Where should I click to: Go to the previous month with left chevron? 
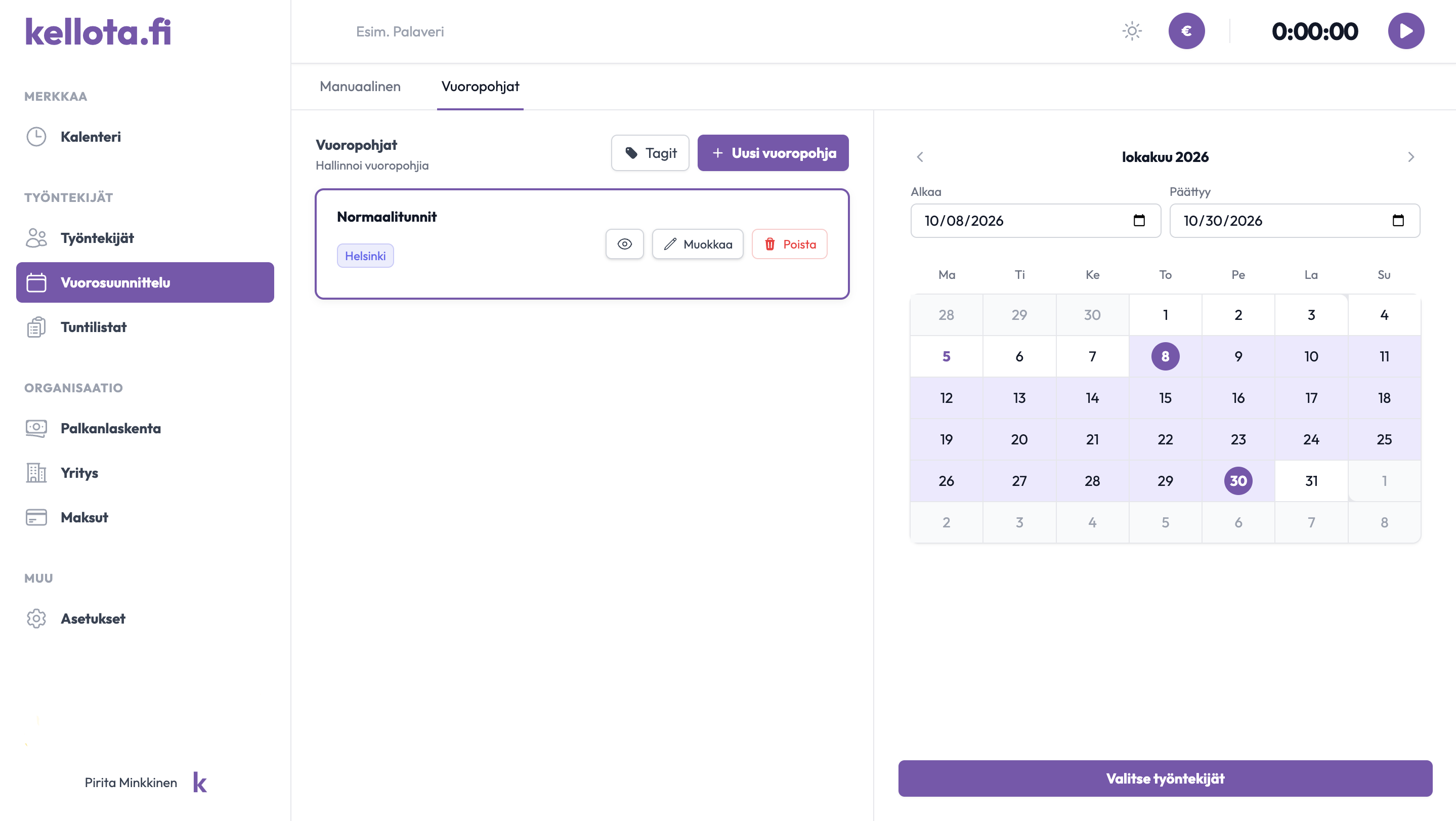(x=920, y=156)
